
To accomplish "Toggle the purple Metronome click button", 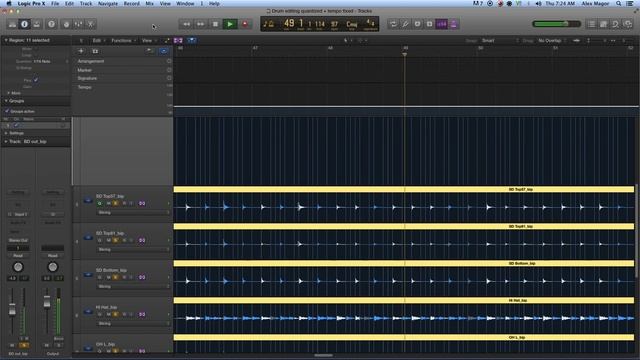I will [453, 24].
